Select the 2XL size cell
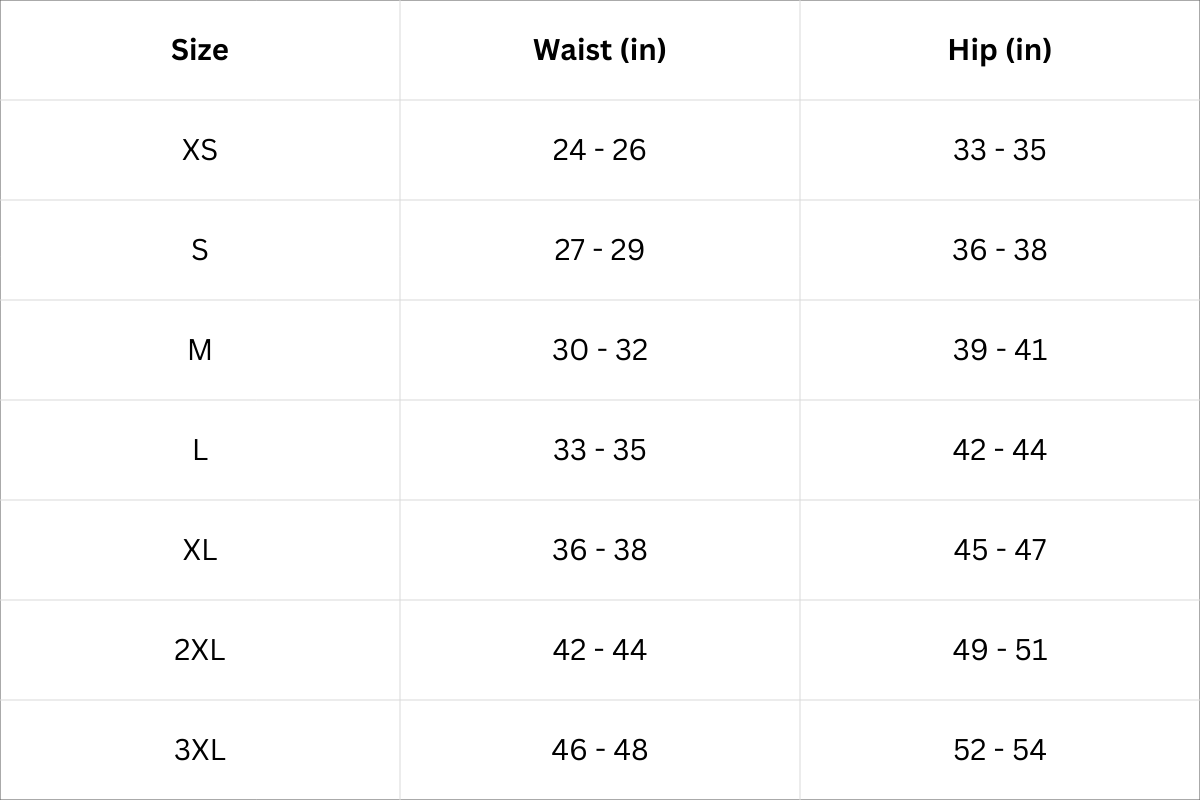Screen dimensions: 1200x800 199,650
